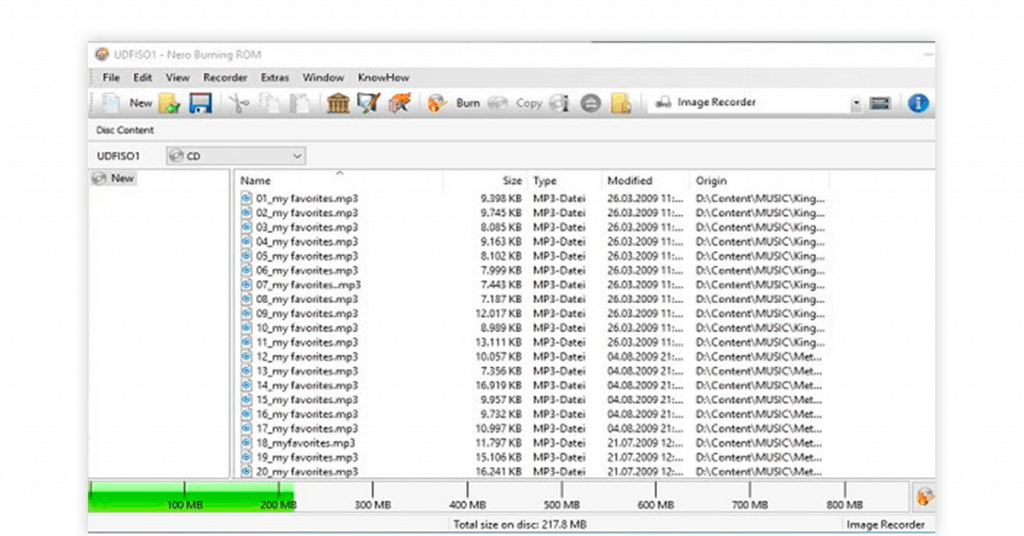1024x536 pixels.
Task: Select file 18_myfavorites.mp3 in list
Action: [x=305, y=443]
